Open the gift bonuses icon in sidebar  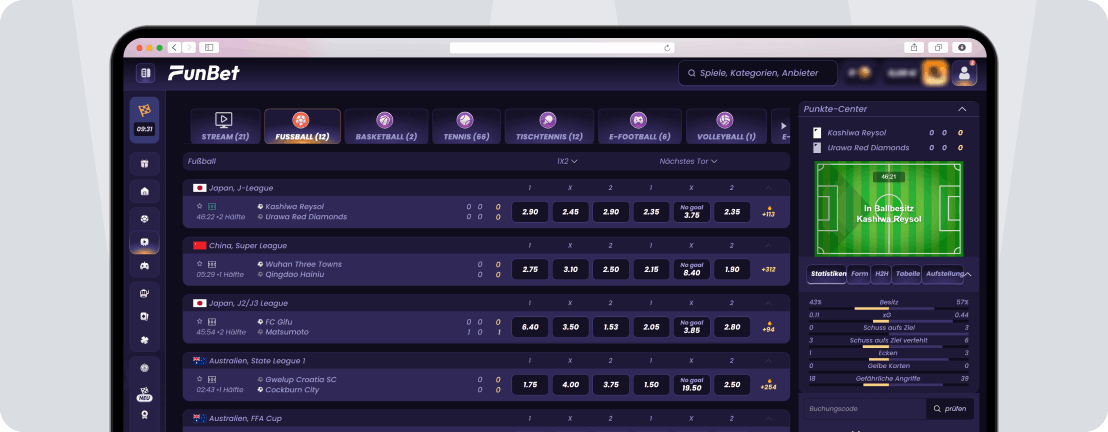pyautogui.click(x=144, y=164)
